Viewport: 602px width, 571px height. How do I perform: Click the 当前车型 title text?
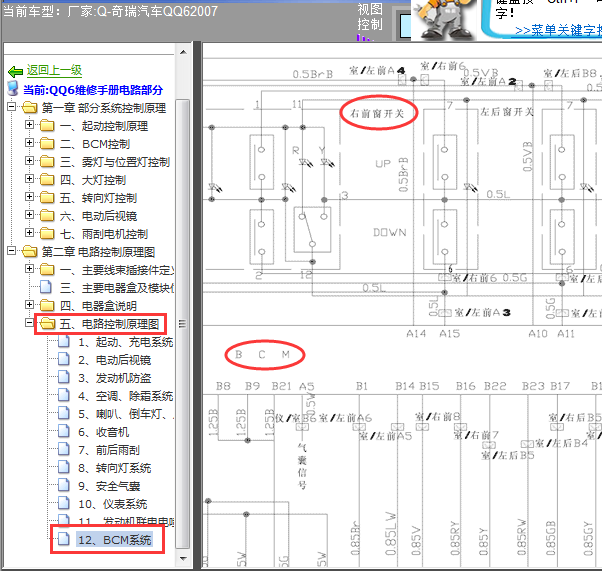coord(111,11)
